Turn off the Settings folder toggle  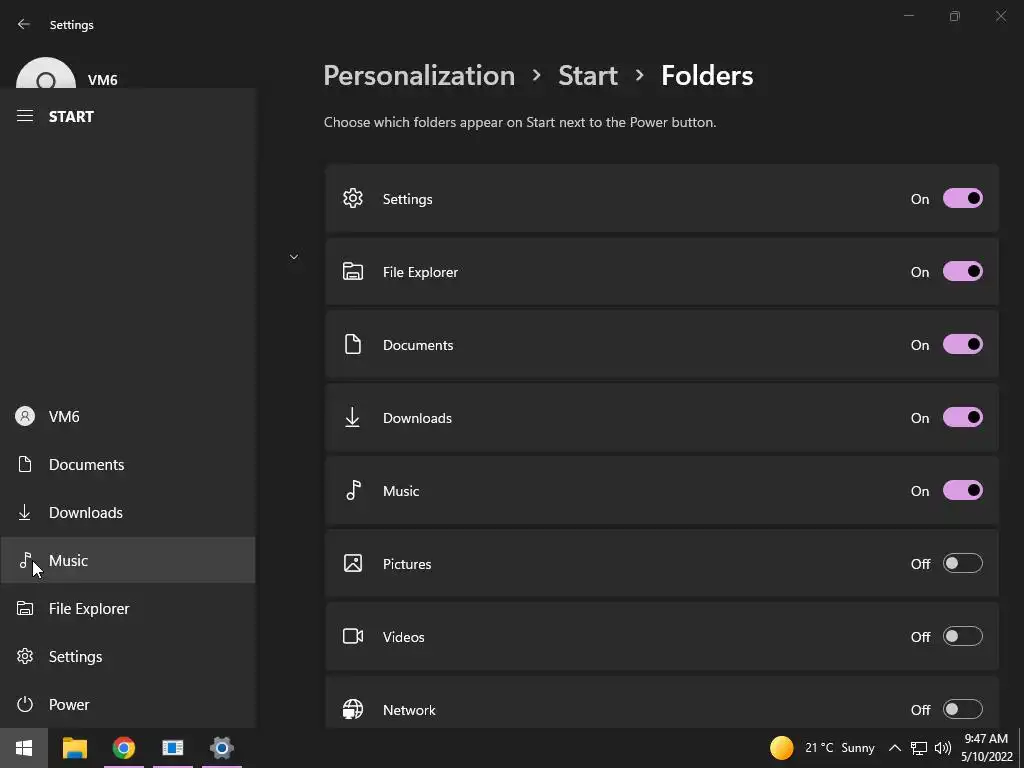click(962, 198)
